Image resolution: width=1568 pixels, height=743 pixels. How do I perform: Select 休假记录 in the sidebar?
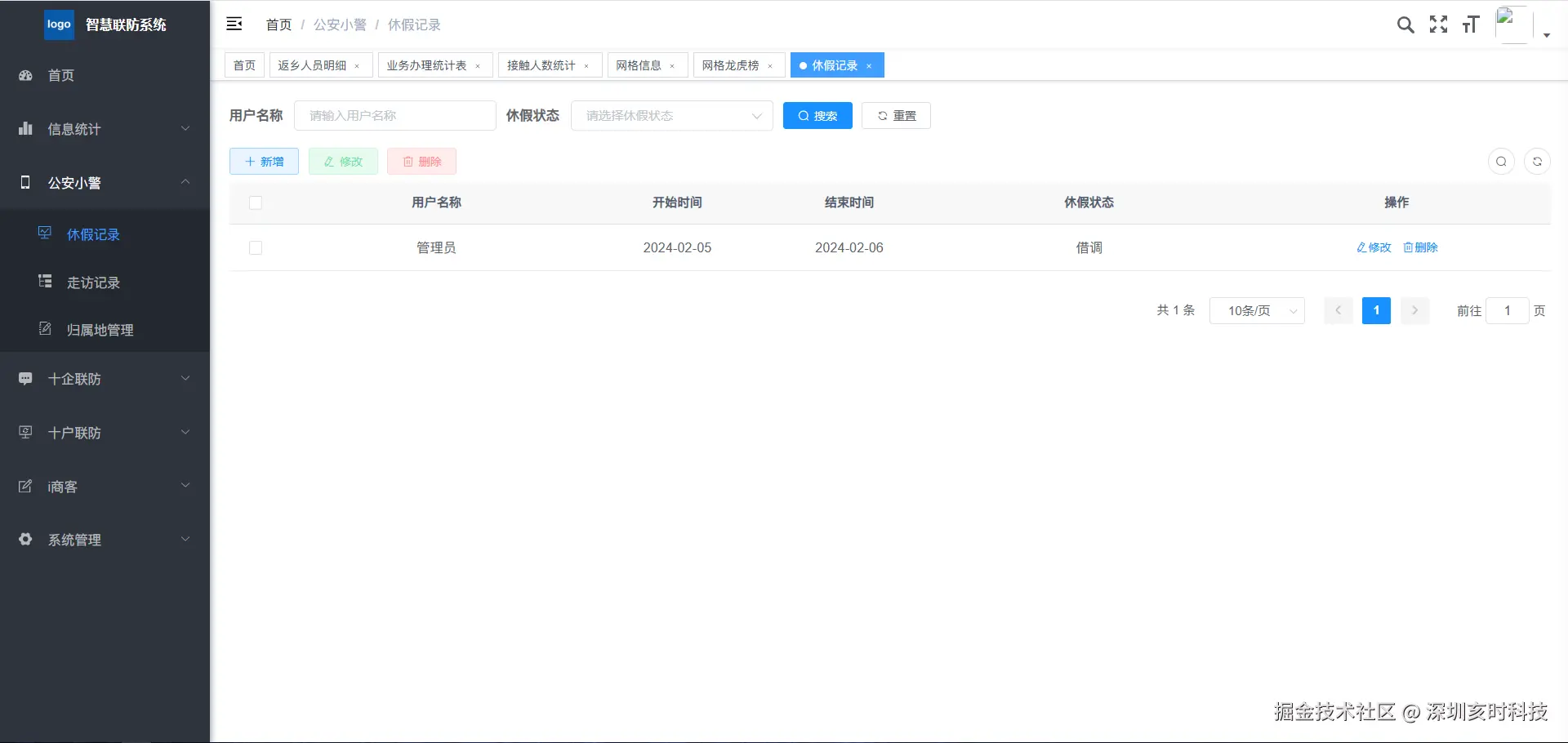[x=105, y=234]
